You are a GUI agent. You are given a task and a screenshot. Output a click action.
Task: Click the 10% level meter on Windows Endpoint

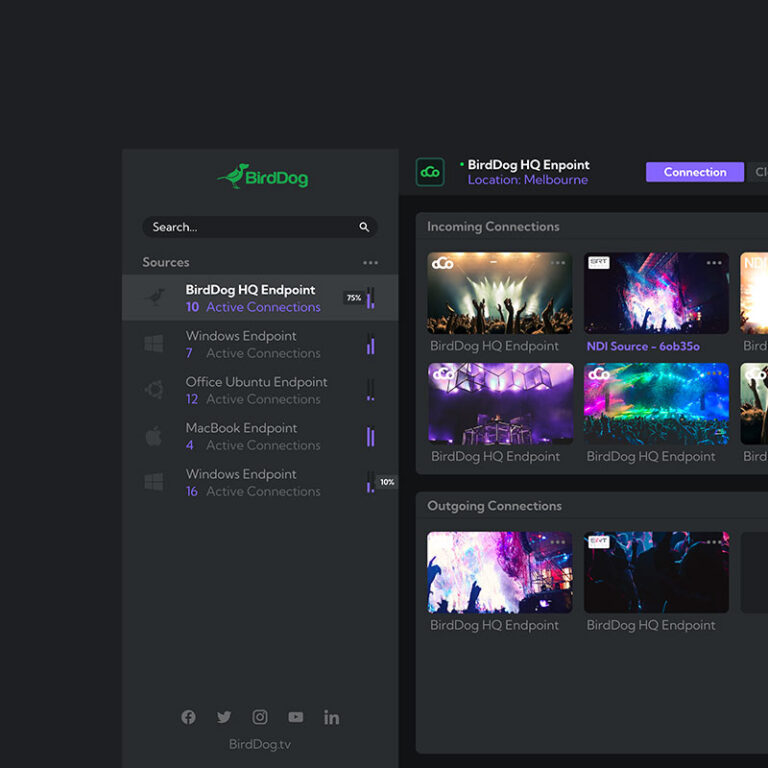(371, 482)
